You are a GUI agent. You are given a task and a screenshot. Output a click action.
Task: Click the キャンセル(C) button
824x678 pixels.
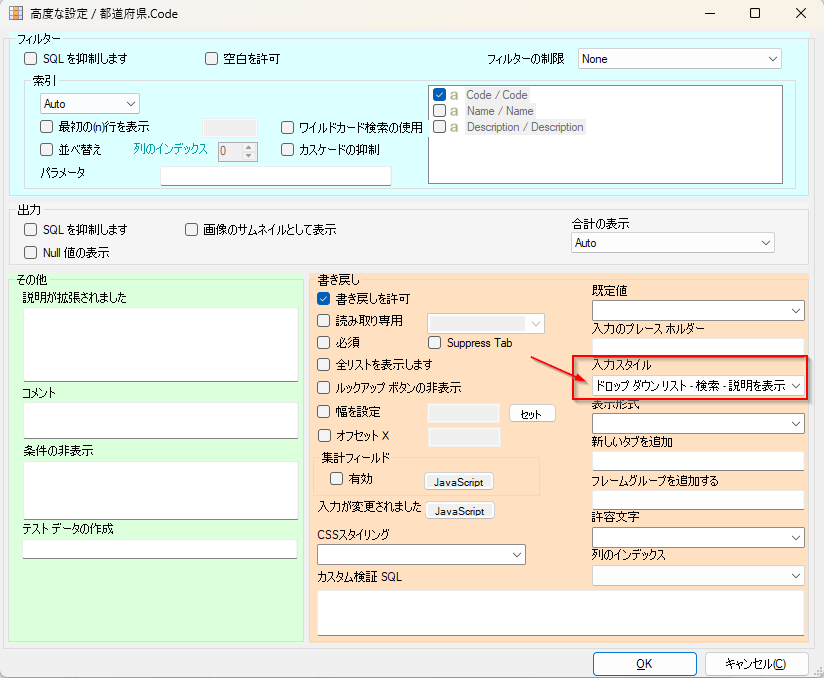click(x=756, y=664)
